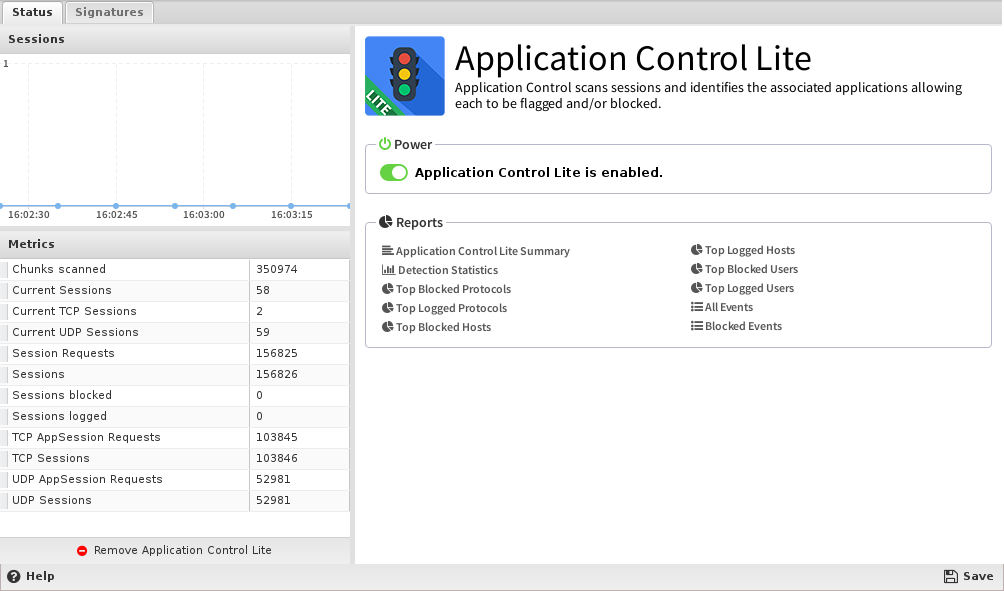Click the 16:02:45 data point on Sessions chart
Image resolution: width=1004 pixels, height=591 pixels.
point(116,206)
